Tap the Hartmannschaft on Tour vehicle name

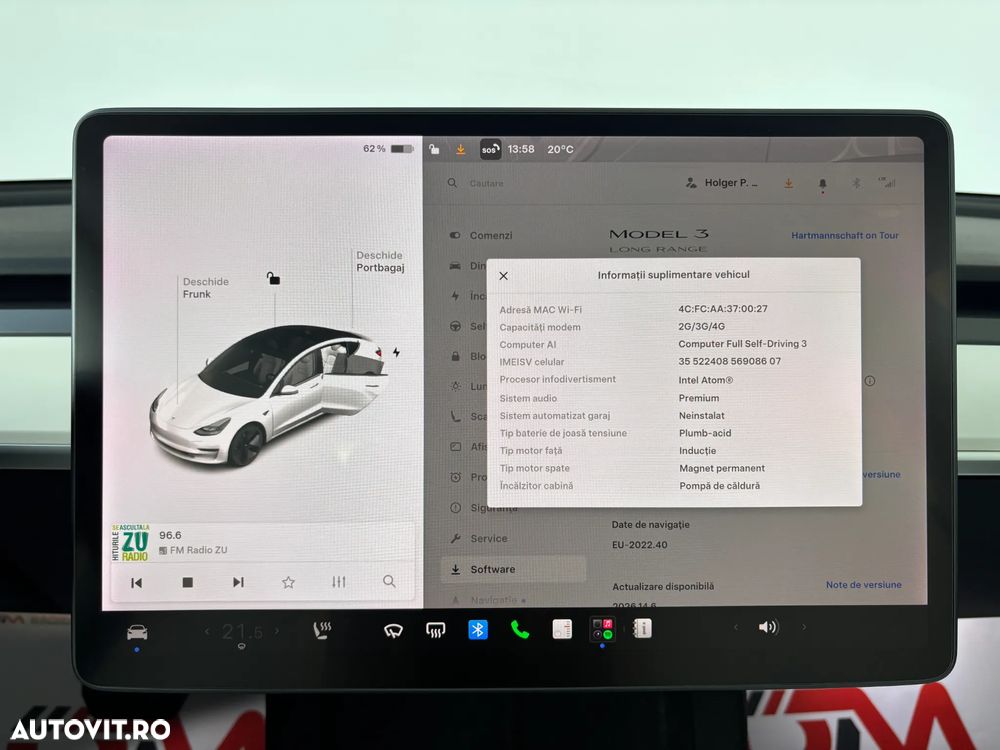(x=845, y=235)
